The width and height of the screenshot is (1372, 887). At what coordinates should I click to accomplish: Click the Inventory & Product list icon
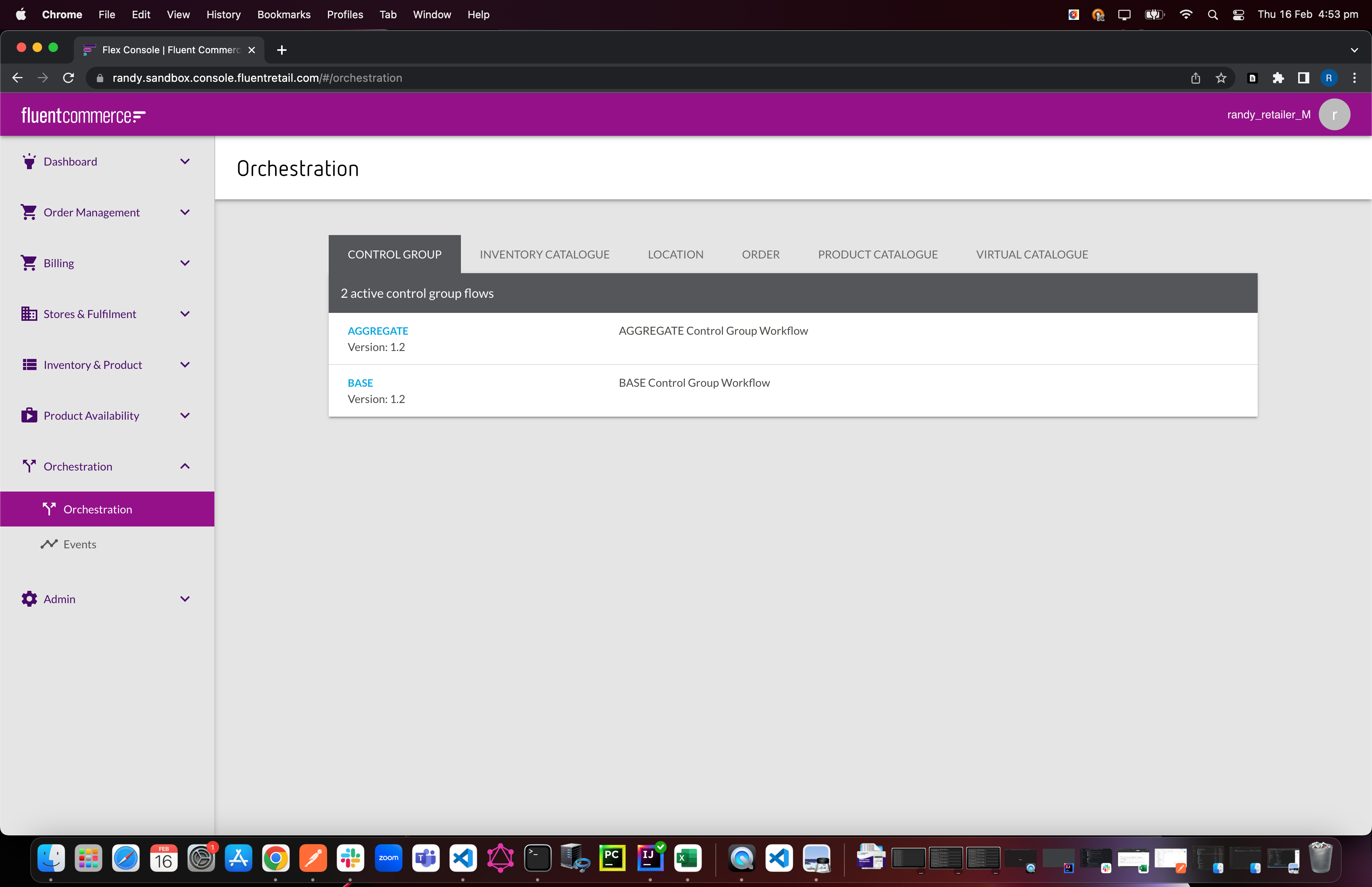click(x=29, y=364)
